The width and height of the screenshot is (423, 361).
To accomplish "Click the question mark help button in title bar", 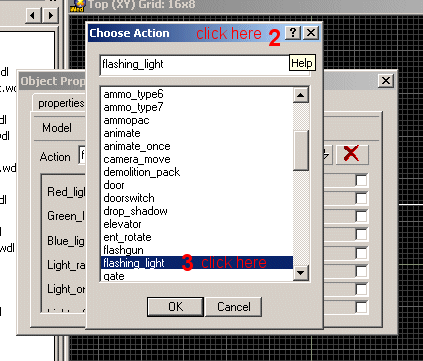I will (293, 33).
